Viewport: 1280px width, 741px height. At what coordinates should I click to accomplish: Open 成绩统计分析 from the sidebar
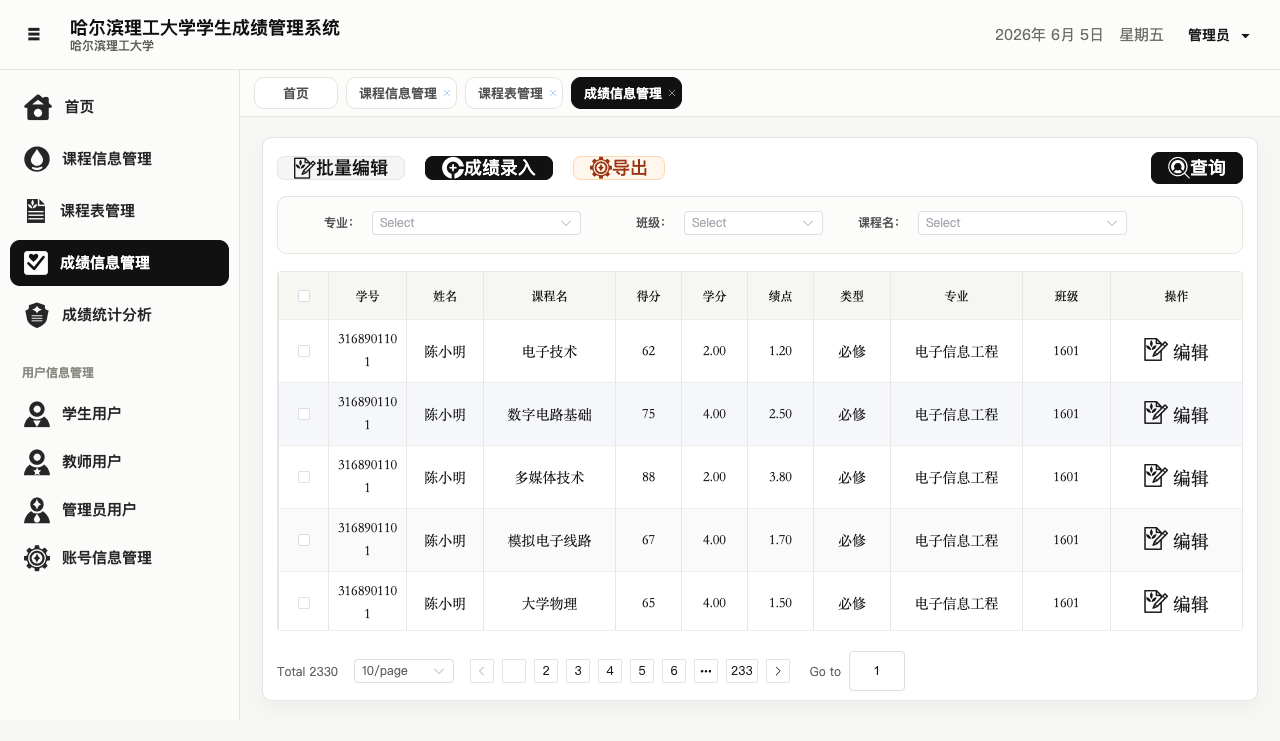coord(119,315)
